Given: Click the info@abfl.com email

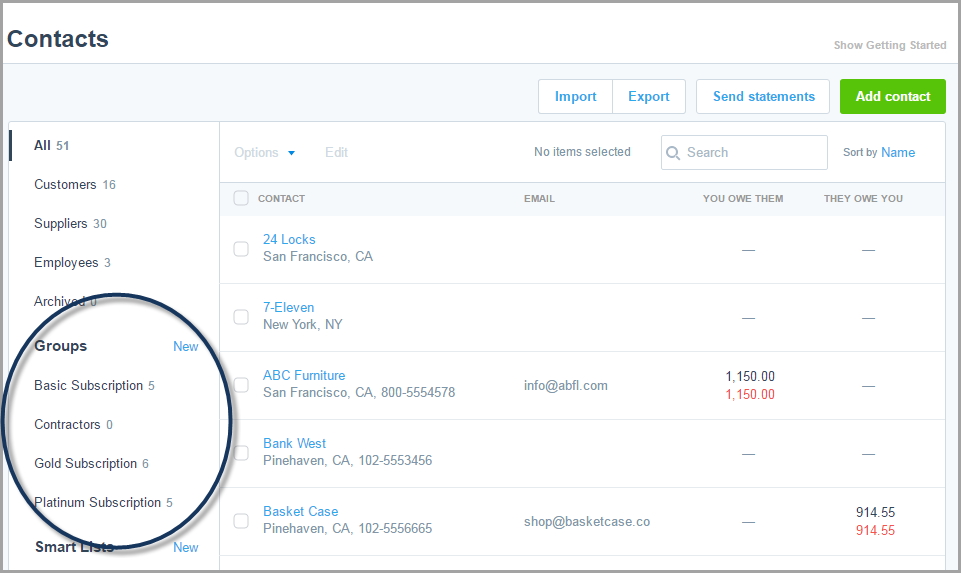Looking at the screenshot, I should click(x=566, y=385).
